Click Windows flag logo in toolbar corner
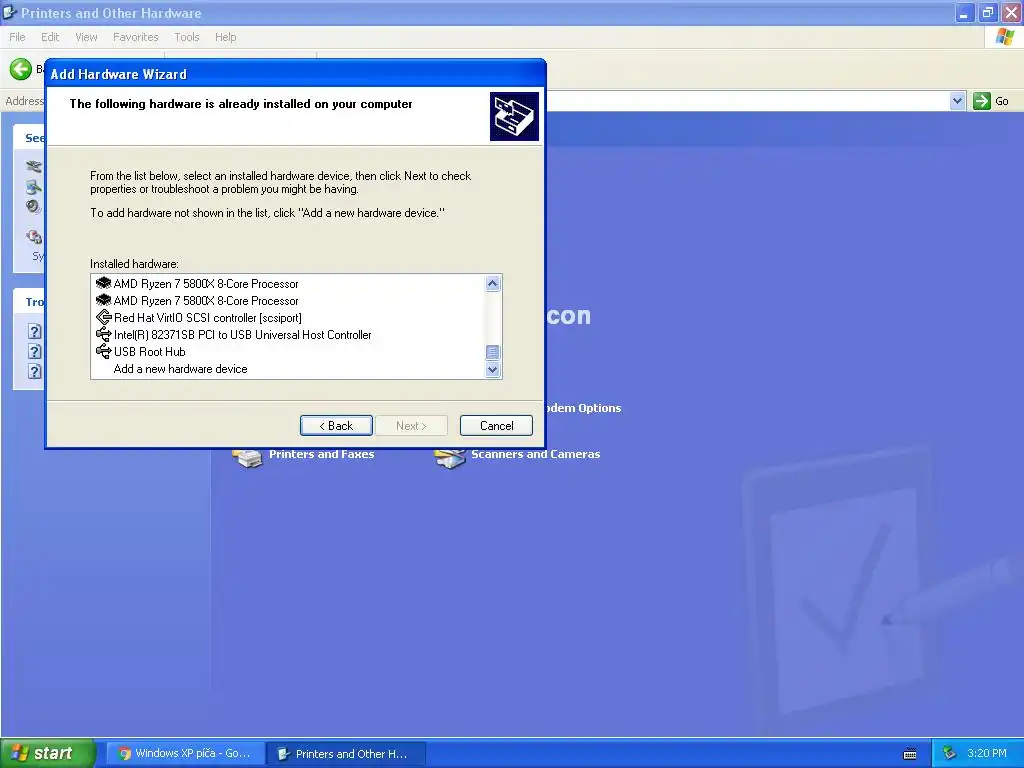This screenshot has width=1024, height=768. coord(1004,37)
